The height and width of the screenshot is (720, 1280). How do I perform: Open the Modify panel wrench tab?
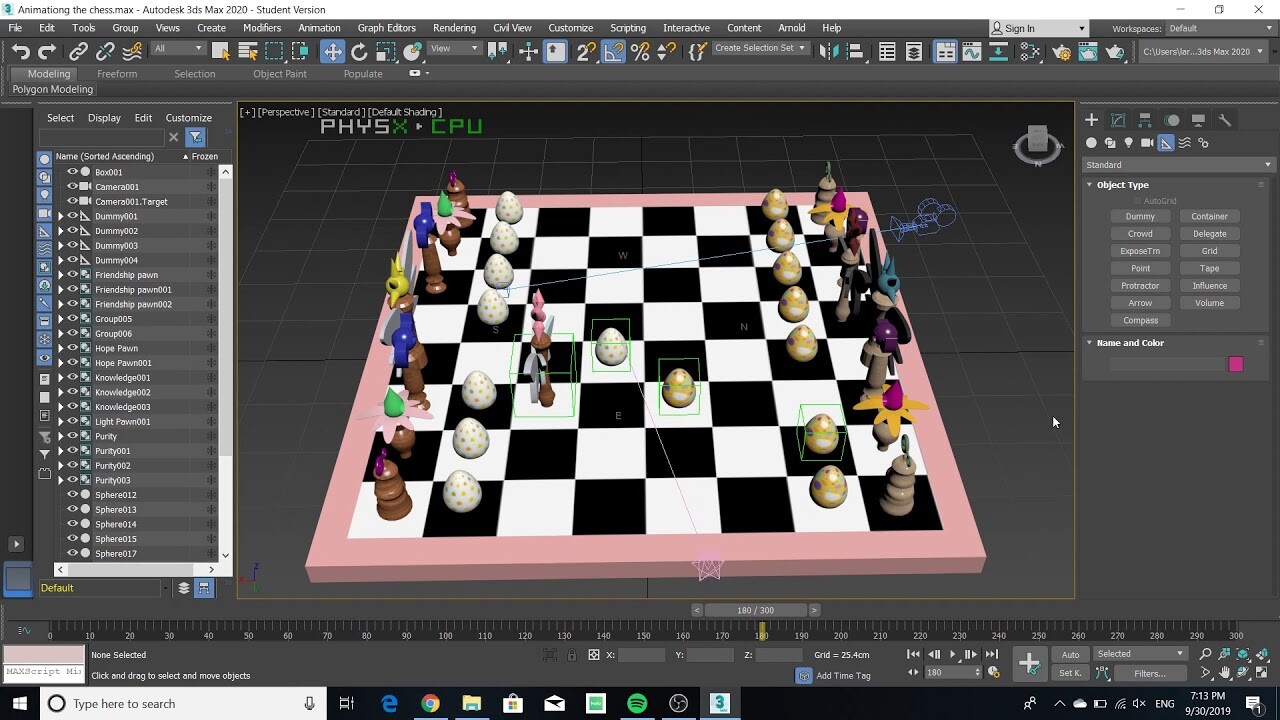pyautogui.click(x=1225, y=119)
